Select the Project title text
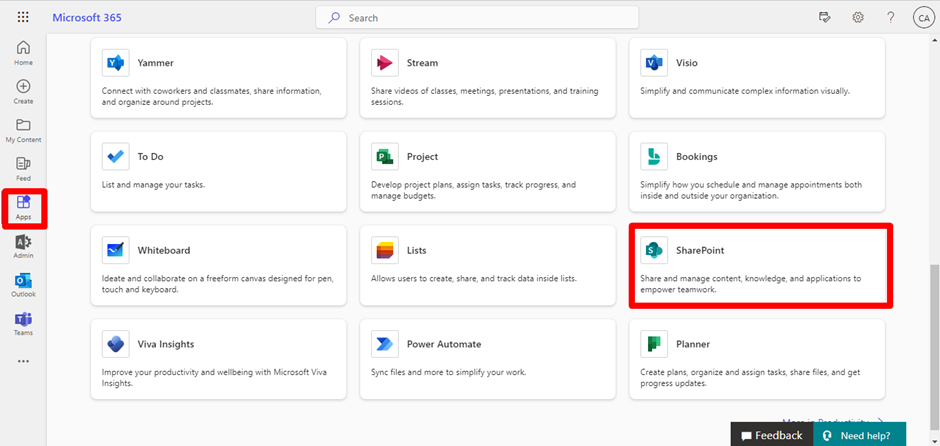940x446 pixels. click(422, 157)
